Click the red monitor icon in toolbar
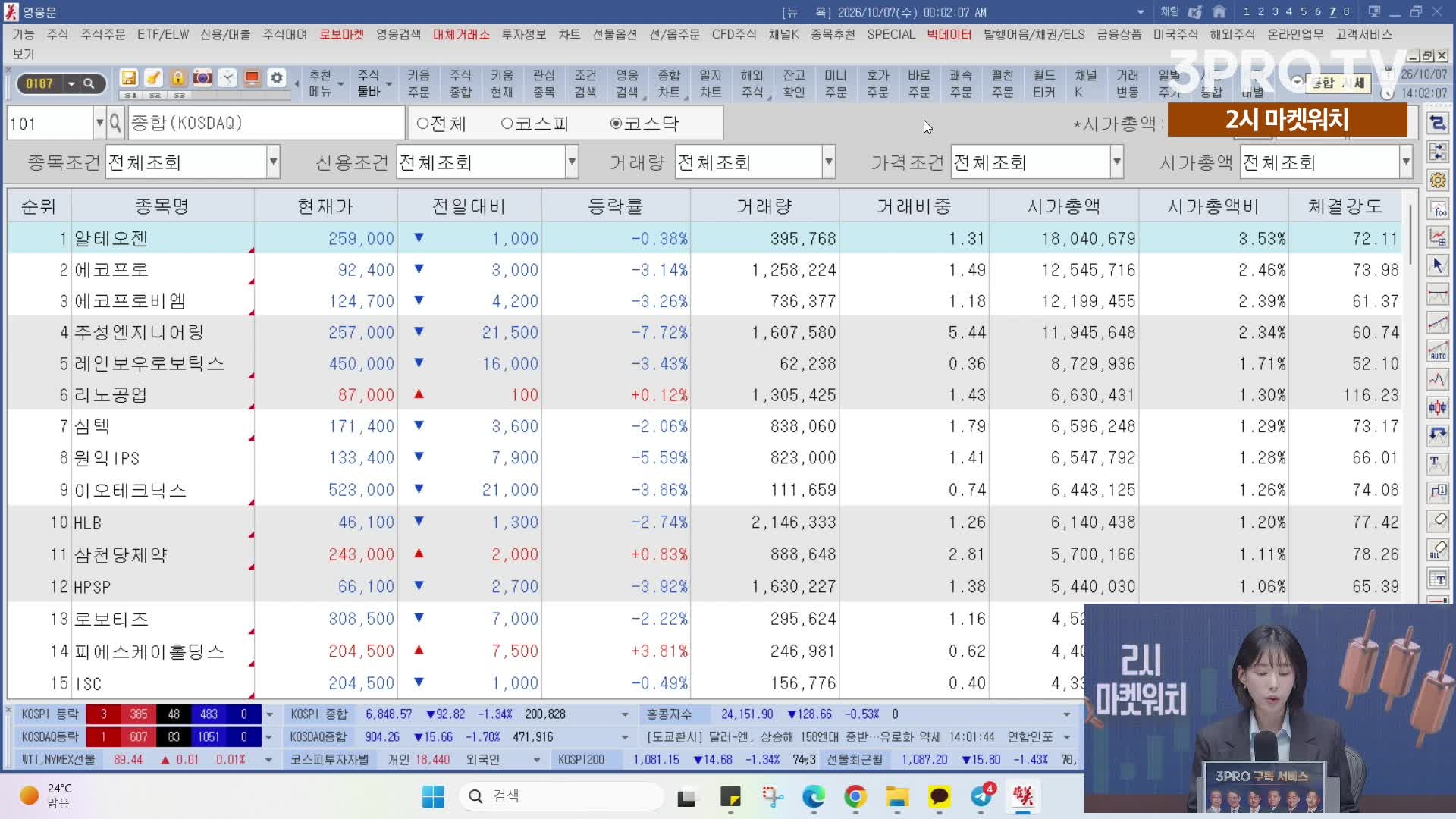The image size is (1456, 819). click(x=253, y=78)
